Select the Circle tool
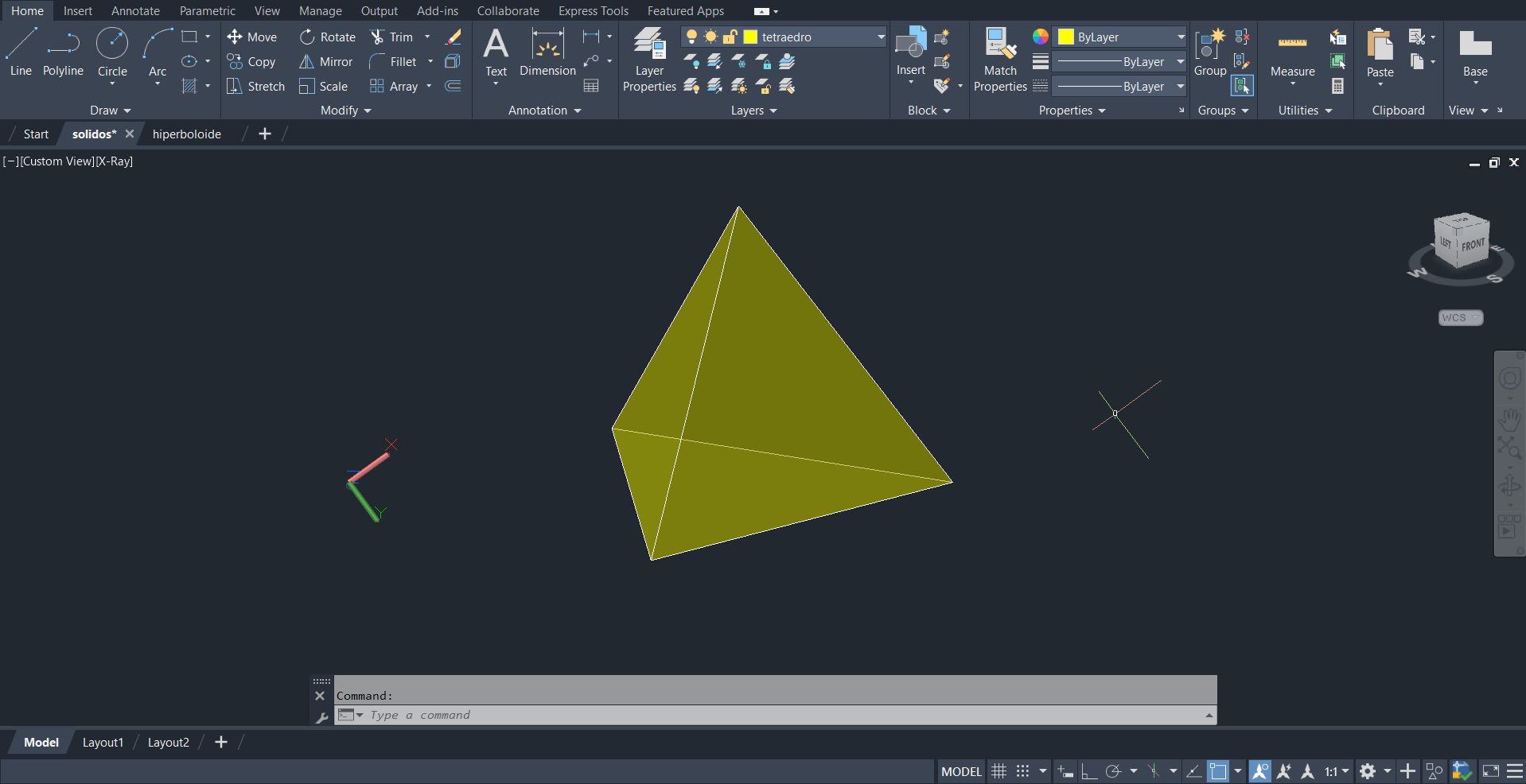The height and width of the screenshot is (784, 1526). click(x=112, y=52)
